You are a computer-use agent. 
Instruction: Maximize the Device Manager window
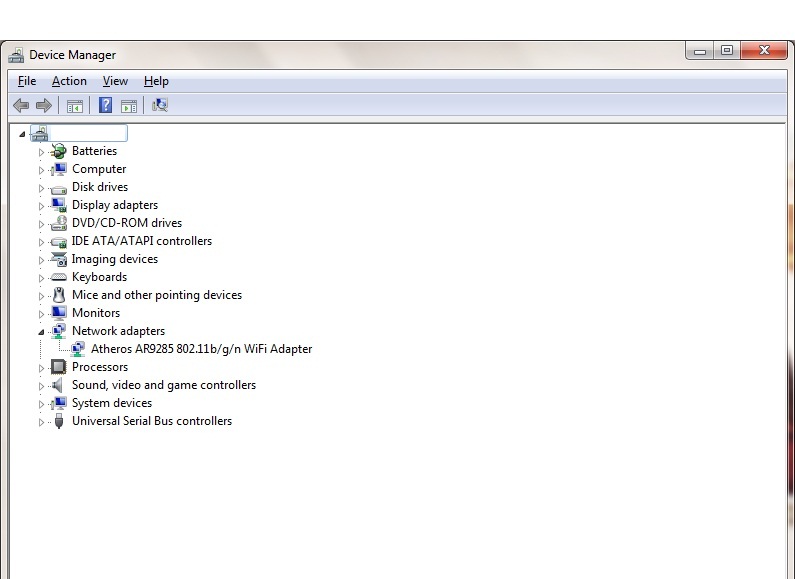pos(727,51)
